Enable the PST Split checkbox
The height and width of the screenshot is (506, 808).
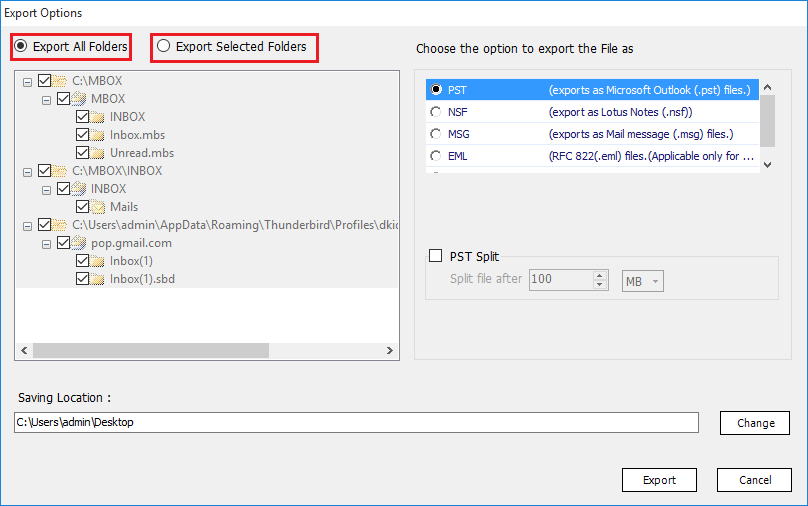[x=435, y=256]
